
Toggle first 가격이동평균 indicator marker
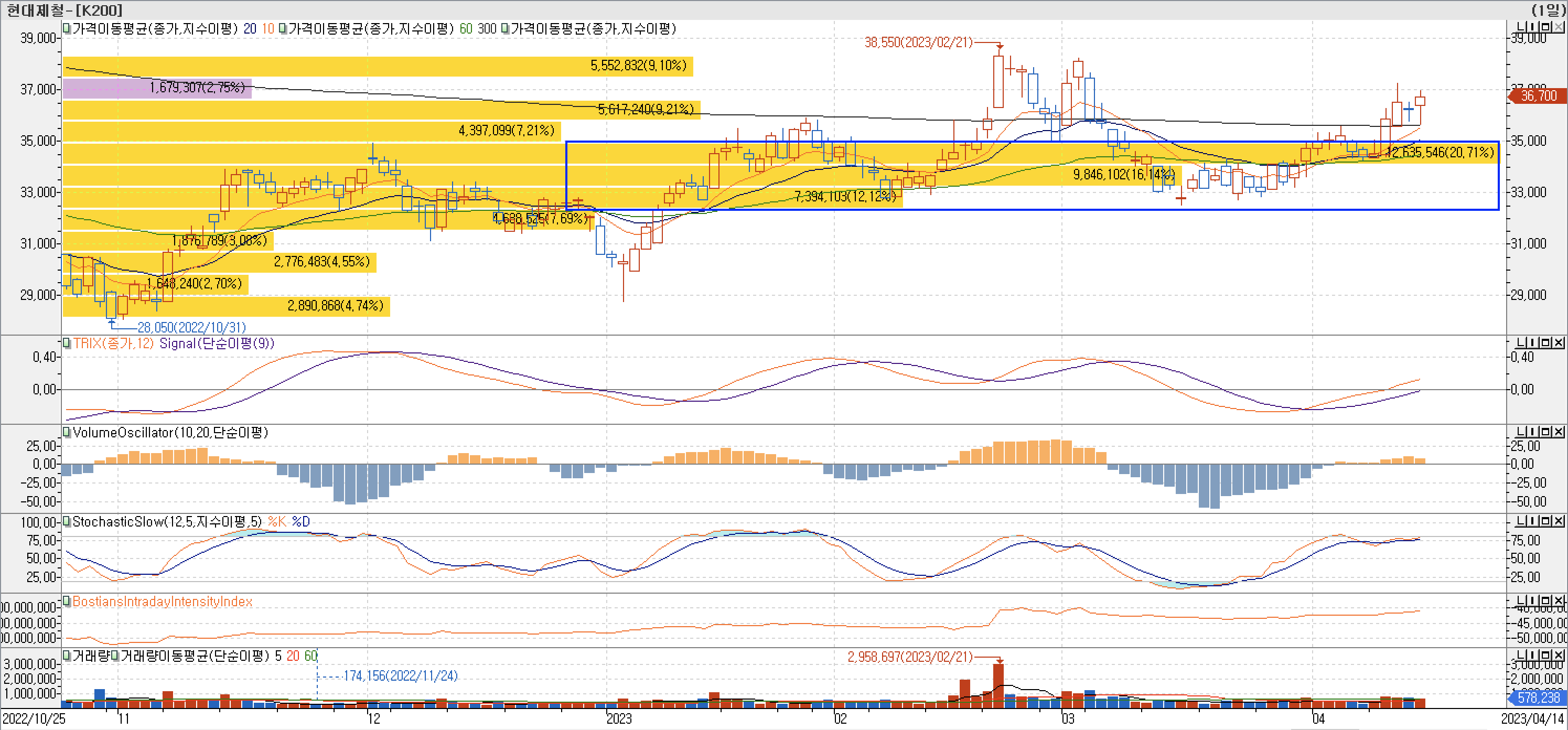pyautogui.click(x=67, y=29)
